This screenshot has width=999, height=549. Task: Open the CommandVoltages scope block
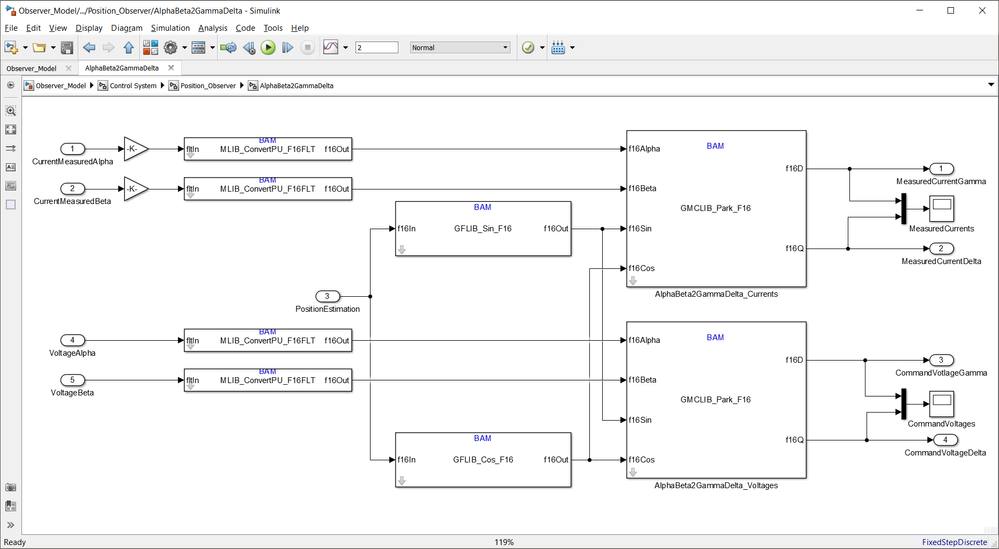(x=941, y=404)
